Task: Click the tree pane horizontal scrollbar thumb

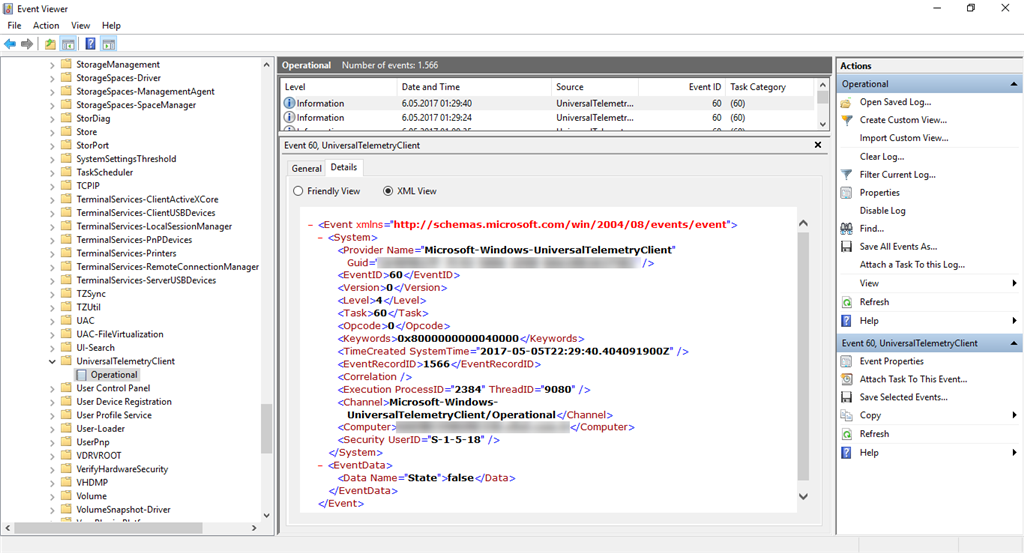Action: [x=108, y=528]
